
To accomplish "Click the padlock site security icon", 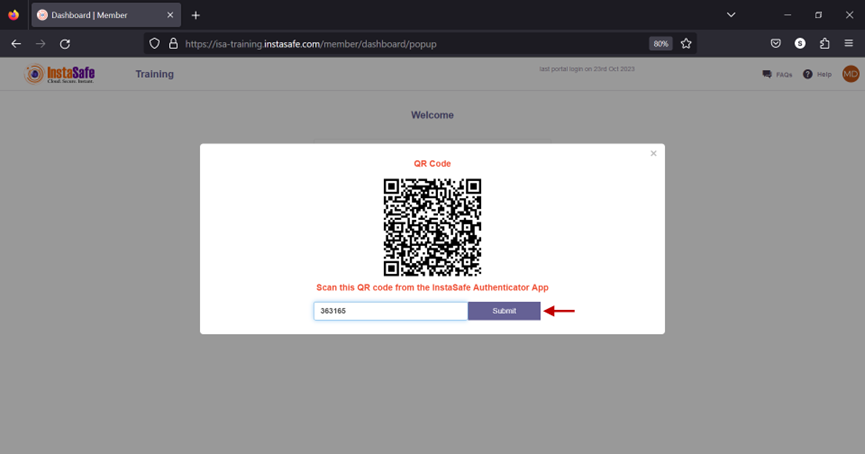I will tap(173, 44).
